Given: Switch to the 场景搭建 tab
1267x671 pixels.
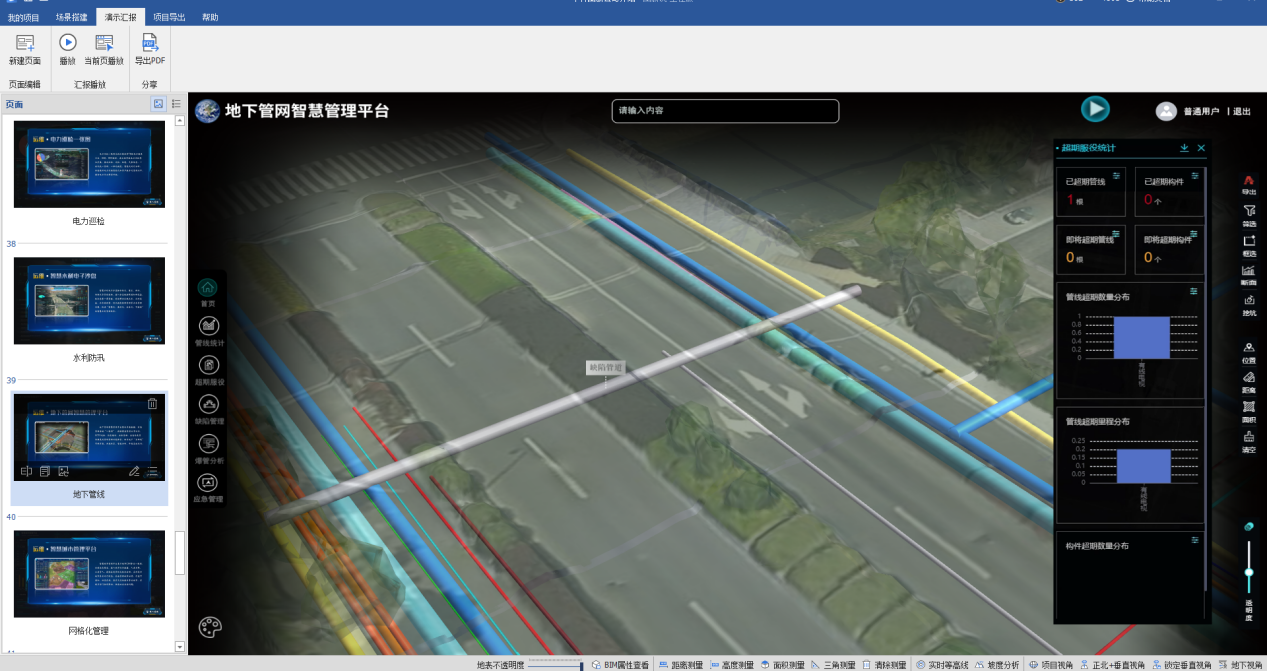Looking at the screenshot, I should (71, 17).
